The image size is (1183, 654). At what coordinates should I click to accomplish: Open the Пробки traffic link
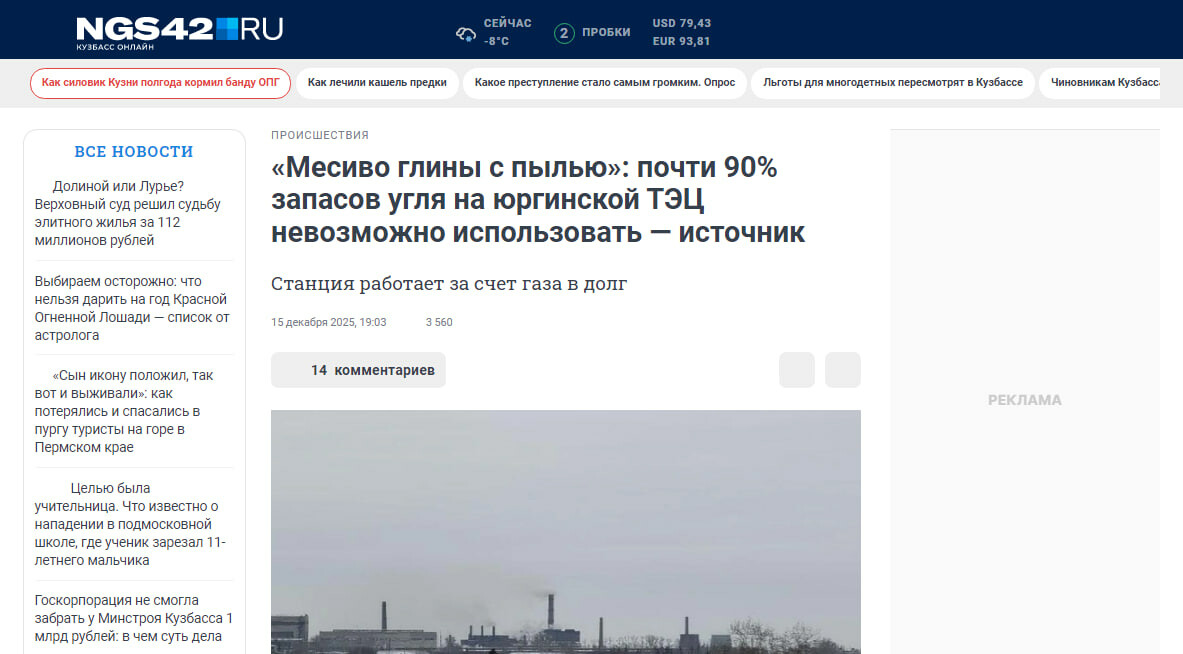[x=606, y=33]
